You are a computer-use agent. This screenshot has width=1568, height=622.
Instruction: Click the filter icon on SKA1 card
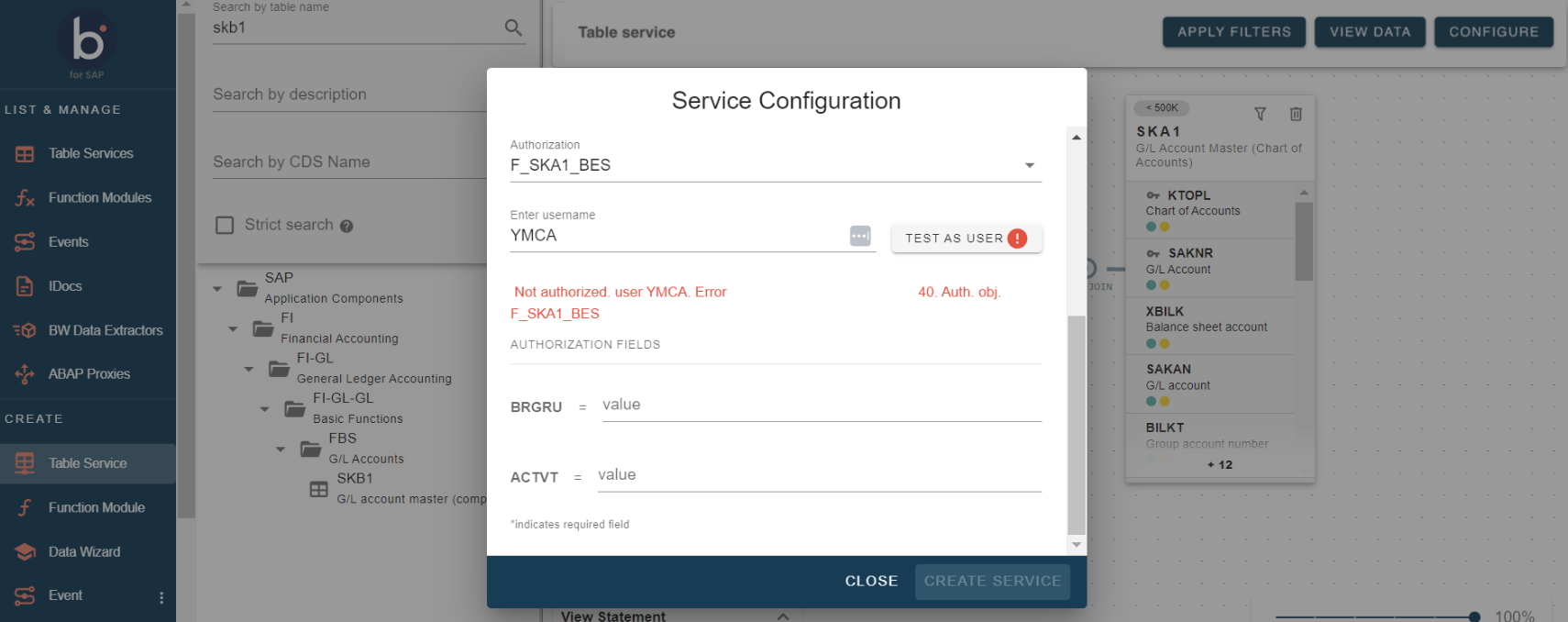(x=1260, y=114)
